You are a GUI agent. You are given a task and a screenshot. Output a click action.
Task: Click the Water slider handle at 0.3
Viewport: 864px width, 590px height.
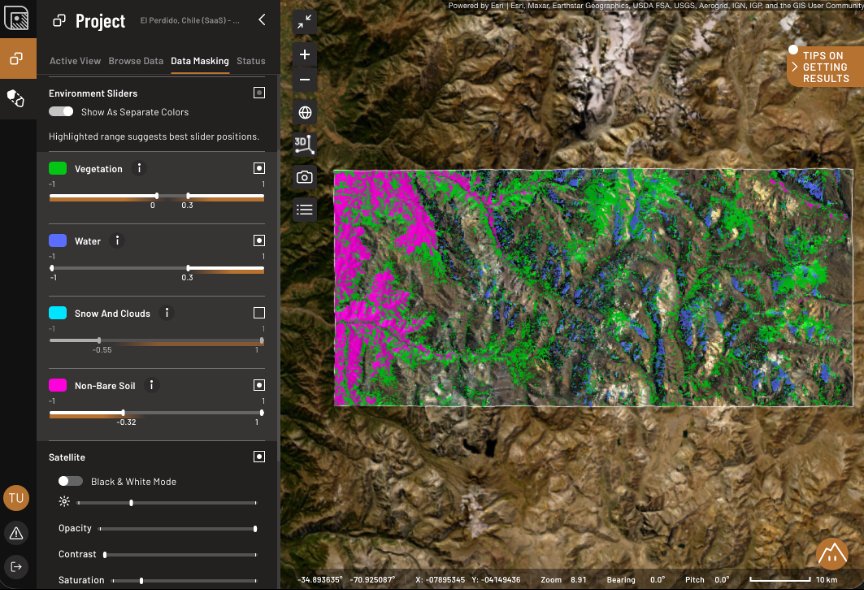coord(188,268)
